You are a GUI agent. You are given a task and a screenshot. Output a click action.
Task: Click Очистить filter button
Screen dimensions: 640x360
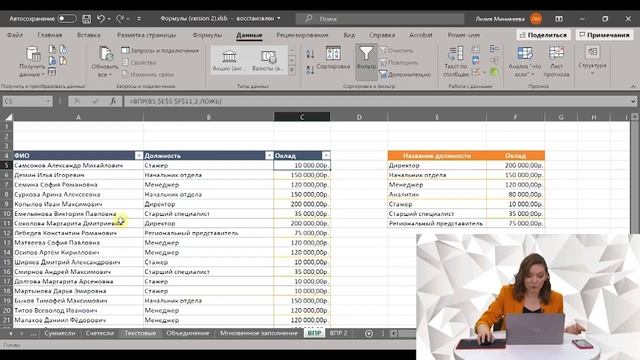[x=396, y=51]
